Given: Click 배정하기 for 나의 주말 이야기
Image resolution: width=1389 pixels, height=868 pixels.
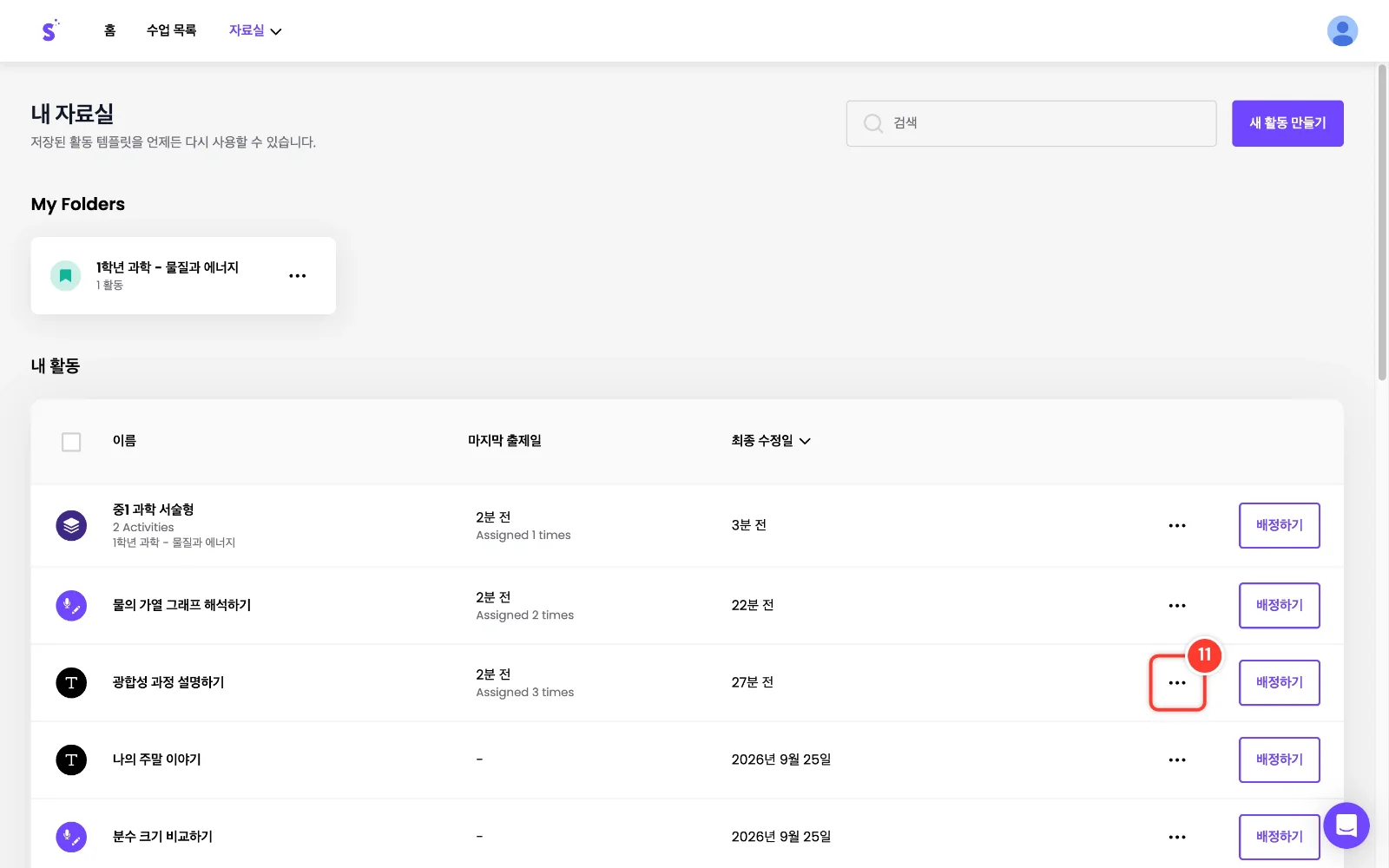Looking at the screenshot, I should pyautogui.click(x=1280, y=759).
